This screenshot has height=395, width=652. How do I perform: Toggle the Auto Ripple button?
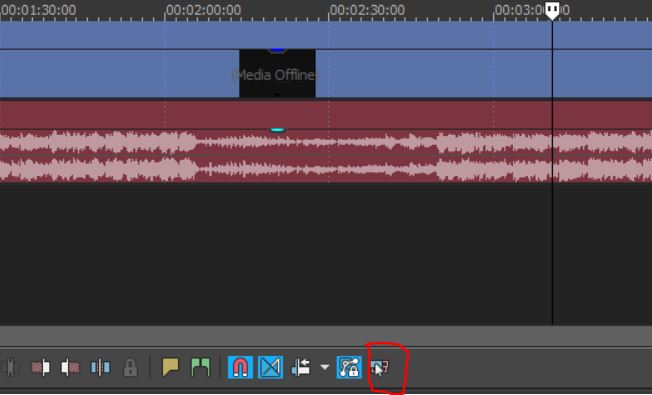[x=301, y=368]
